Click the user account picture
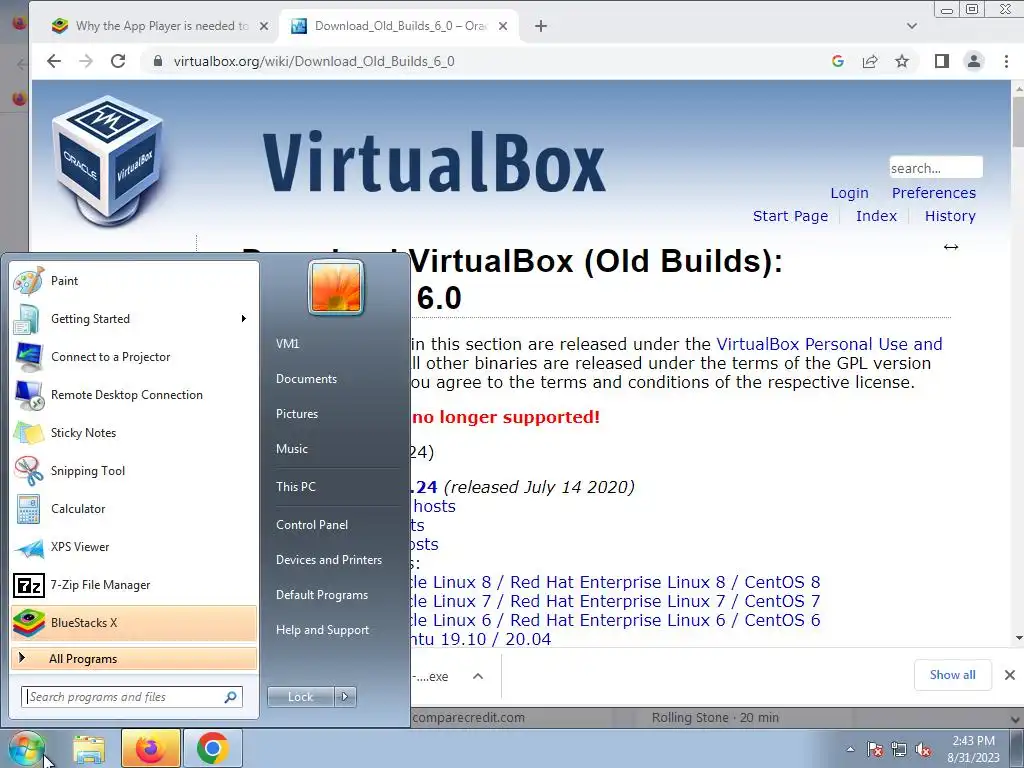The width and height of the screenshot is (1024, 768). point(336,287)
